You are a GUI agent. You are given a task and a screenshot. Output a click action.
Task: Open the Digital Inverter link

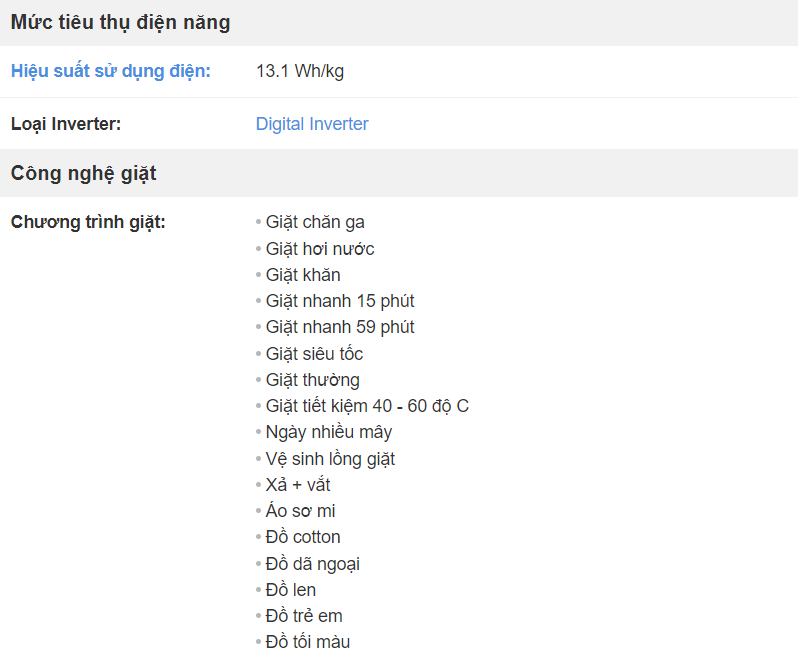click(312, 124)
